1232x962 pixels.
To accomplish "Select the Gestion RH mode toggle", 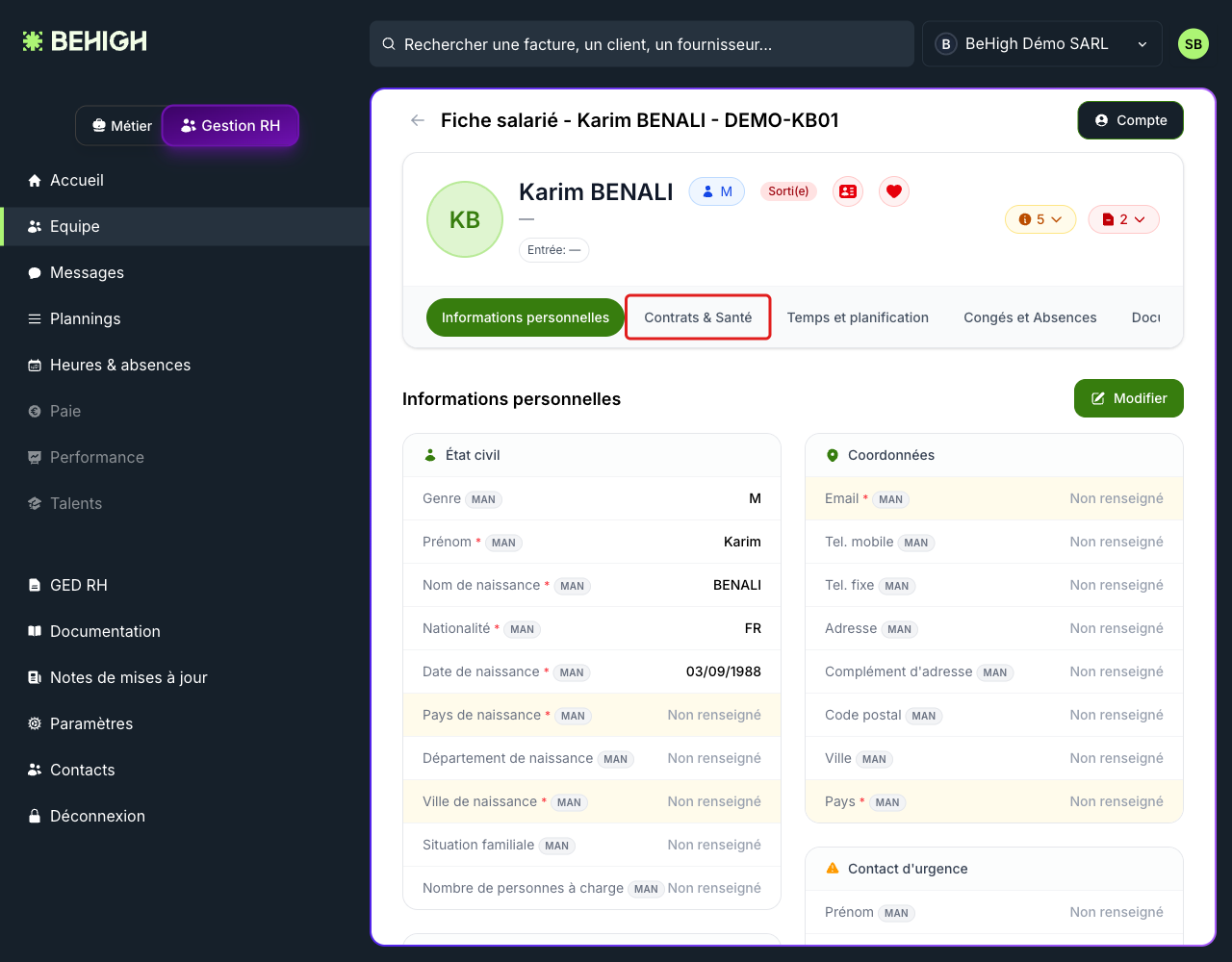I will (x=231, y=126).
